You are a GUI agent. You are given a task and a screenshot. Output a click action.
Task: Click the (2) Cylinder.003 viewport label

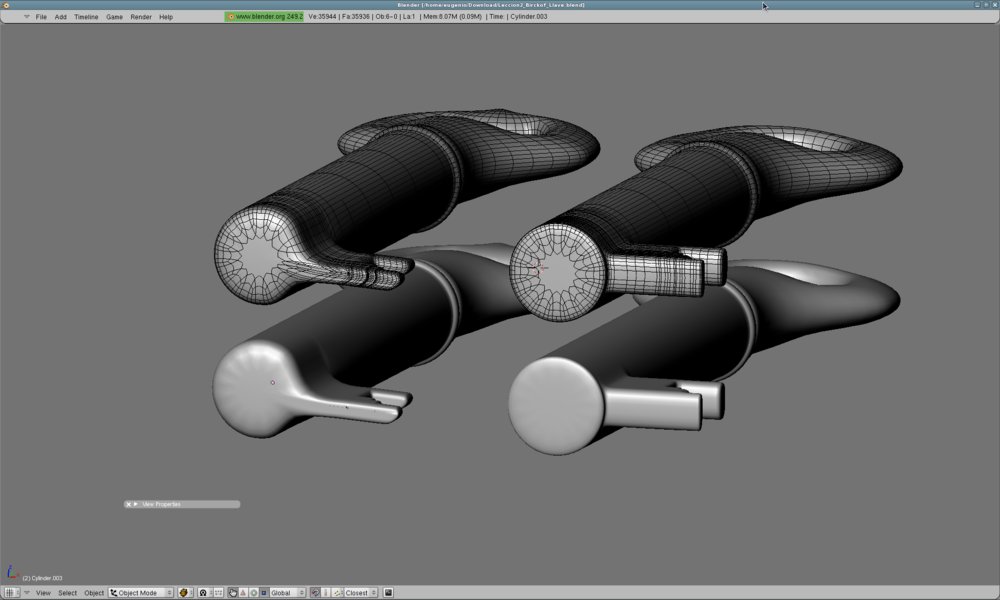point(42,578)
